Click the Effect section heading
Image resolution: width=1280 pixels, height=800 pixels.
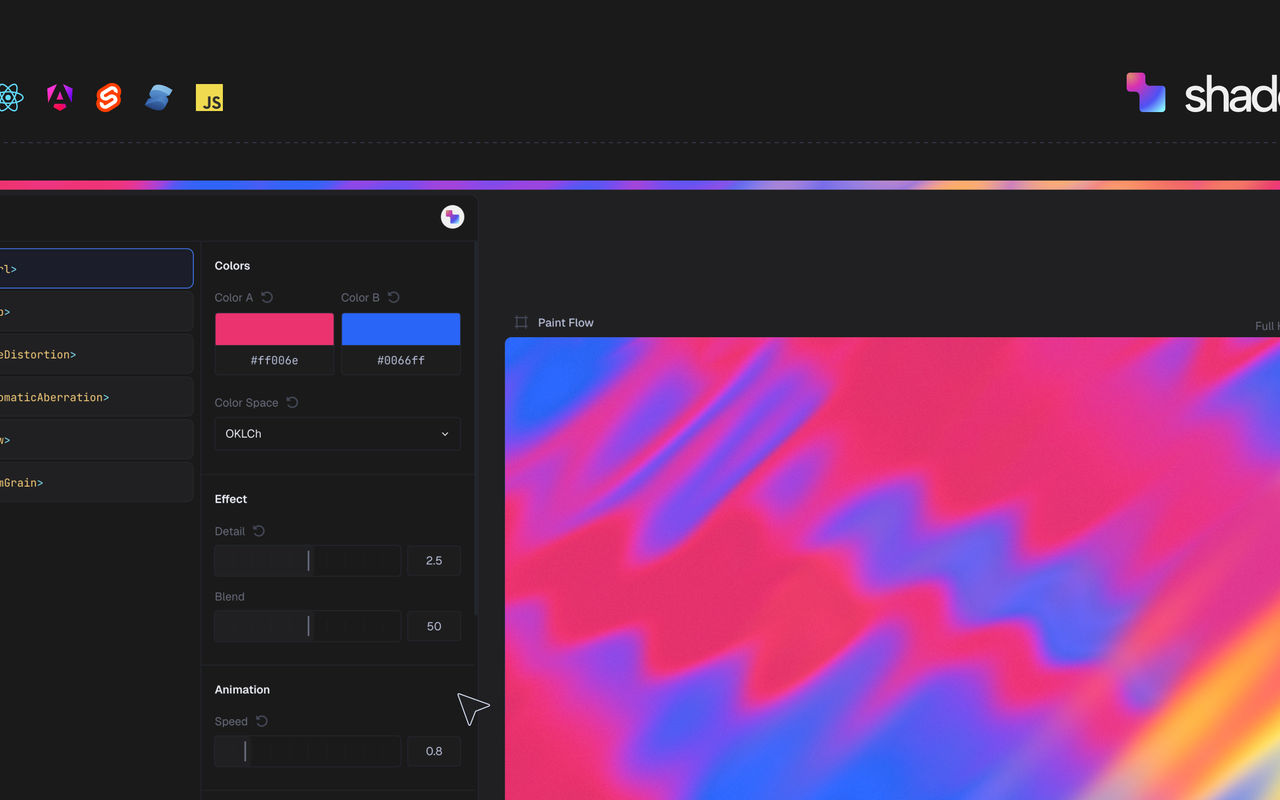coord(231,499)
